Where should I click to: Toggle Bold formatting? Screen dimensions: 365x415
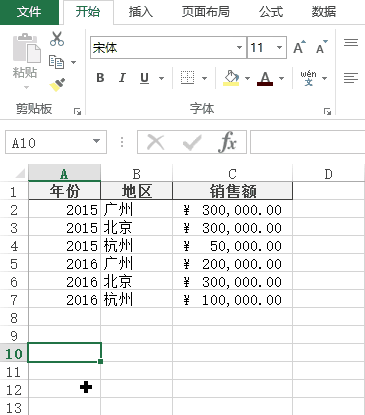pyautogui.click(x=100, y=78)
